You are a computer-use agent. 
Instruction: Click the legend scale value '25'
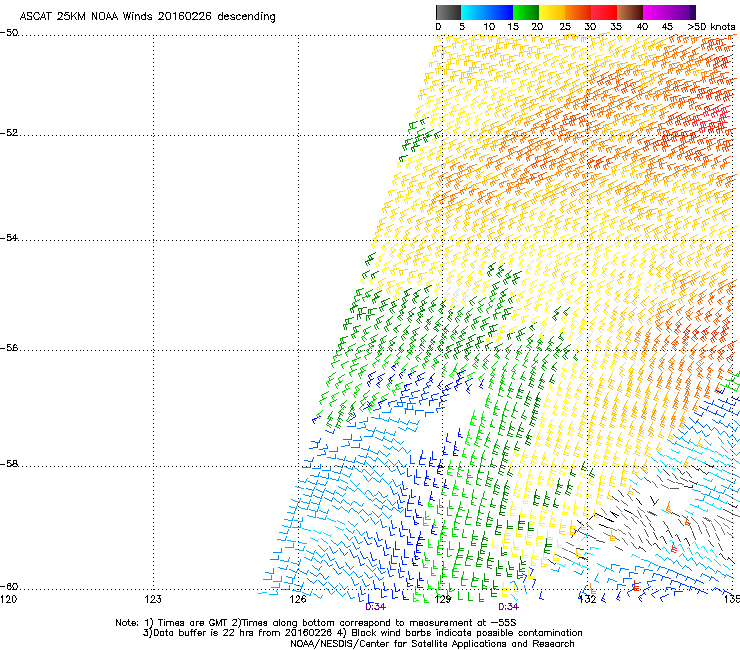[x=565, y=27]
